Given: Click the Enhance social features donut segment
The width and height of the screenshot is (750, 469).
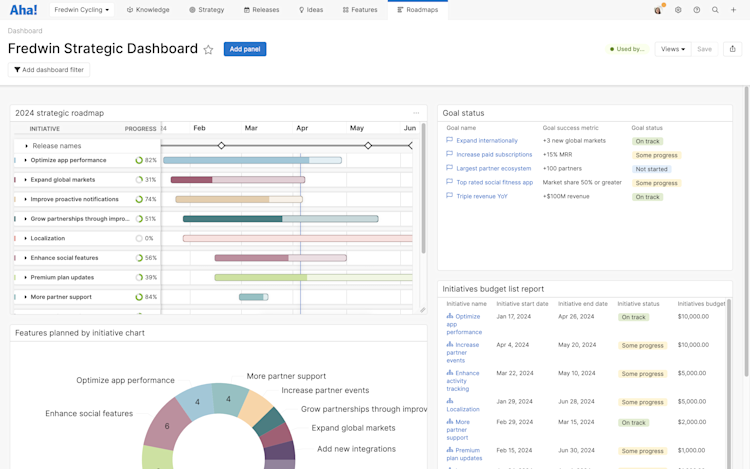Looking at the screenshot, I should tap(165, 425).
